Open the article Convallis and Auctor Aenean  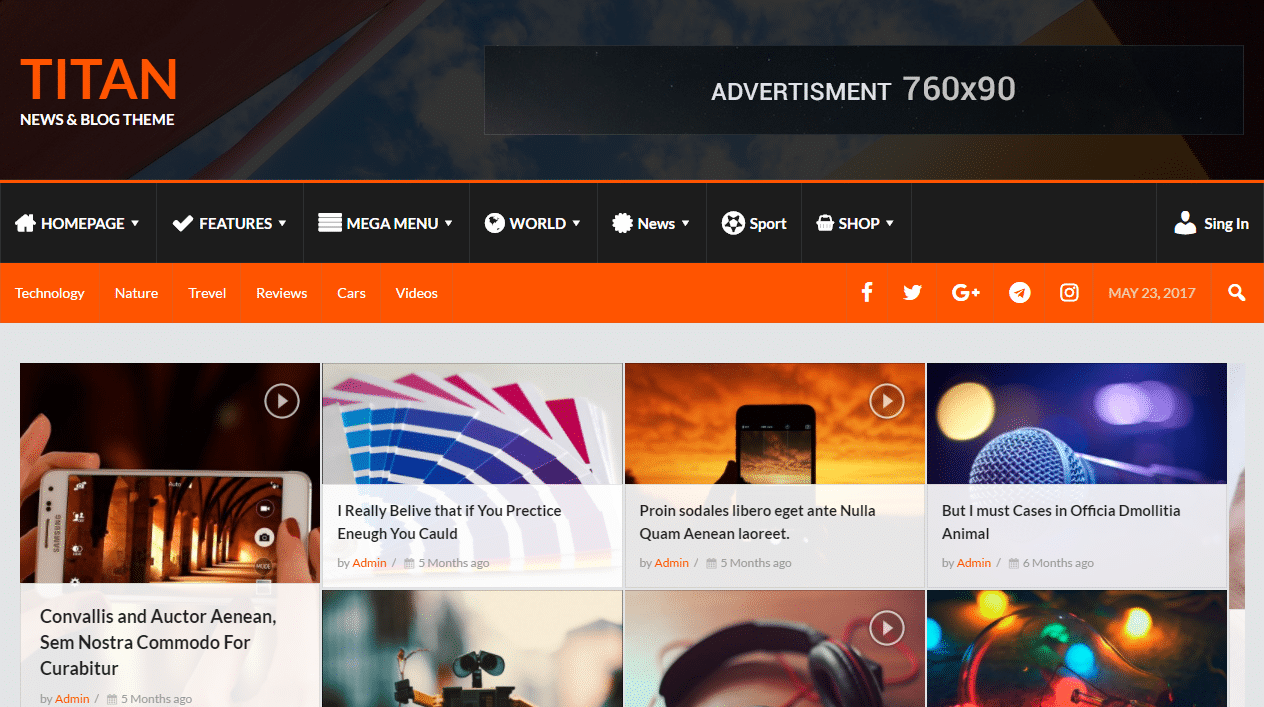pyautogui.click(x=158, y=642)
